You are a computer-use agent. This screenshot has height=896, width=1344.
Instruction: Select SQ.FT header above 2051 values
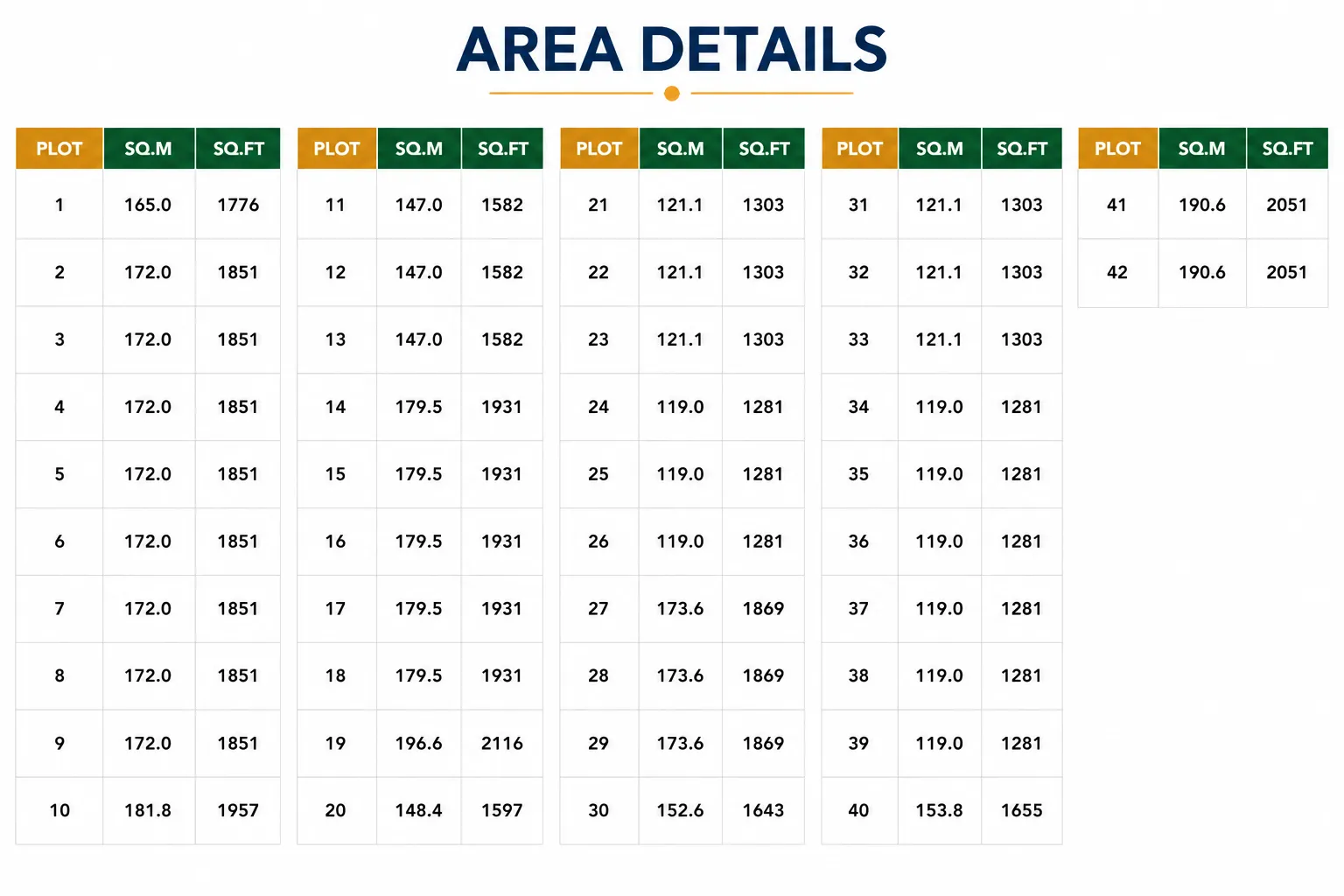(x=1287, y=149)
